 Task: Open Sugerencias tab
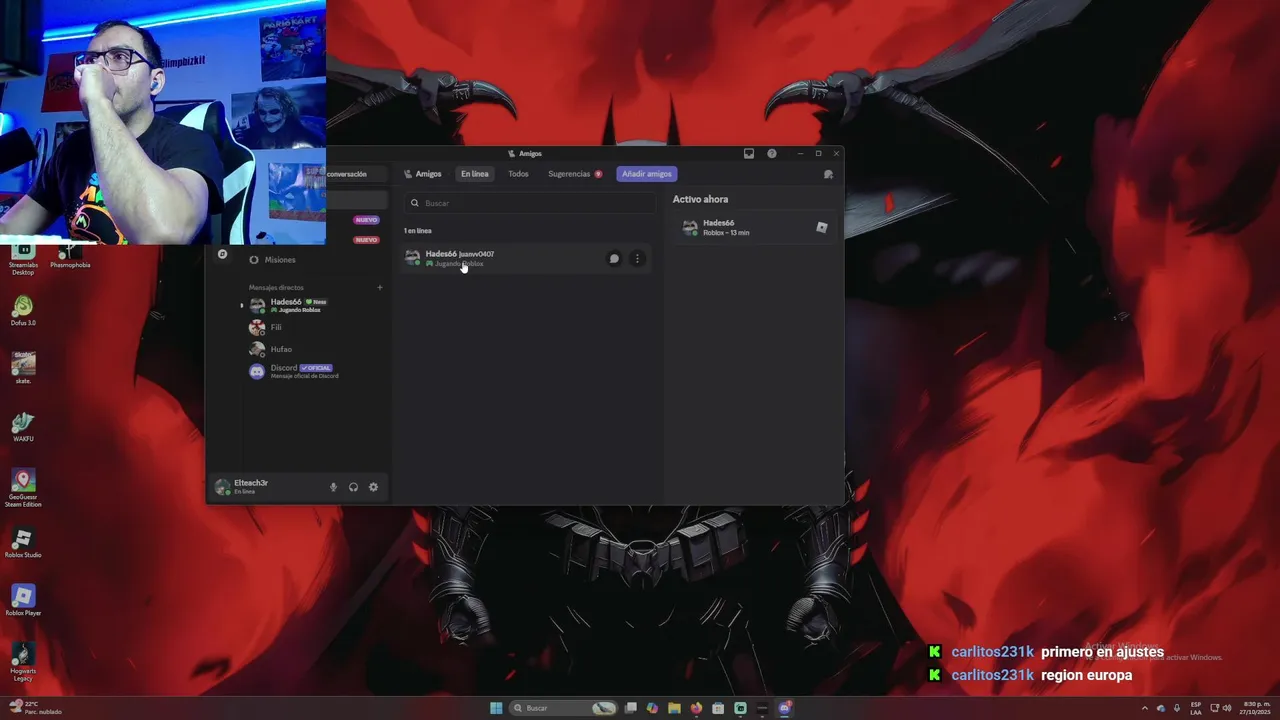click(574, 174)
